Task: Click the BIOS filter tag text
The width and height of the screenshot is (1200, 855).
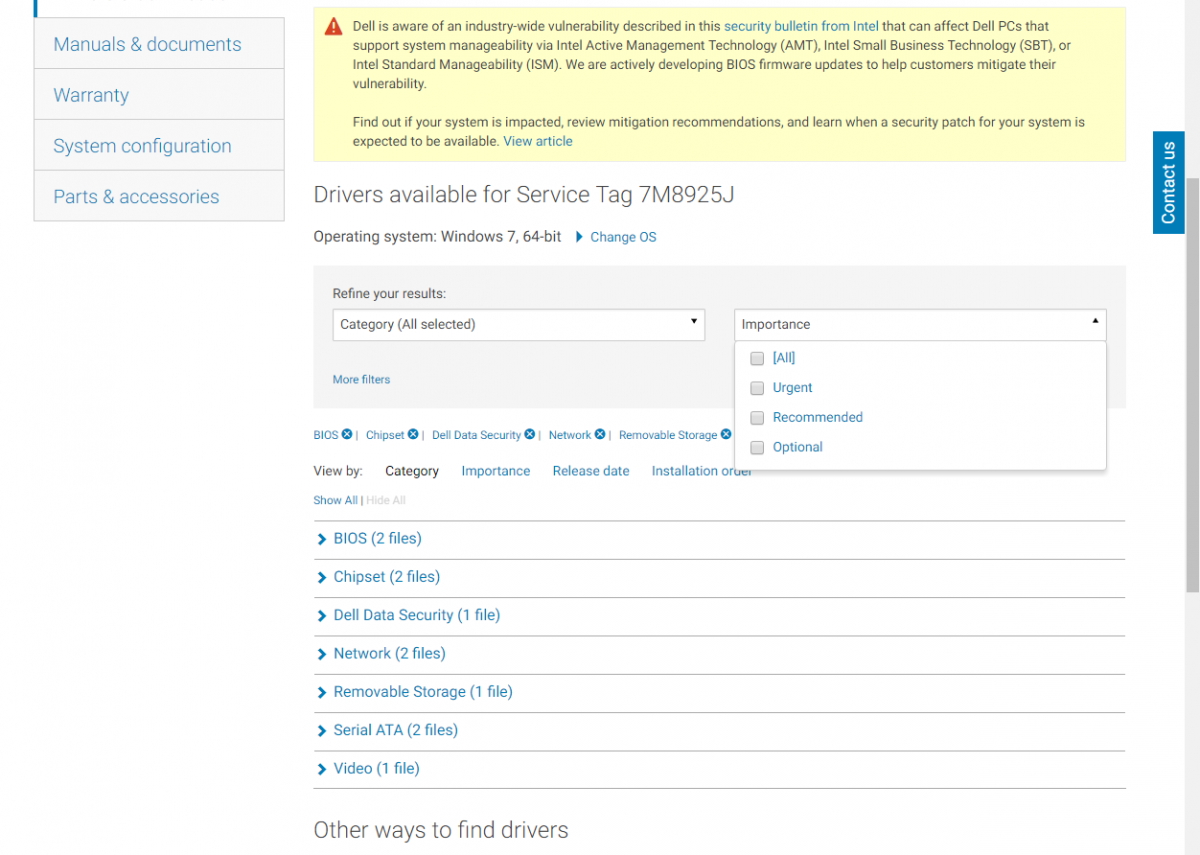Action: click(x=326, y=435)
